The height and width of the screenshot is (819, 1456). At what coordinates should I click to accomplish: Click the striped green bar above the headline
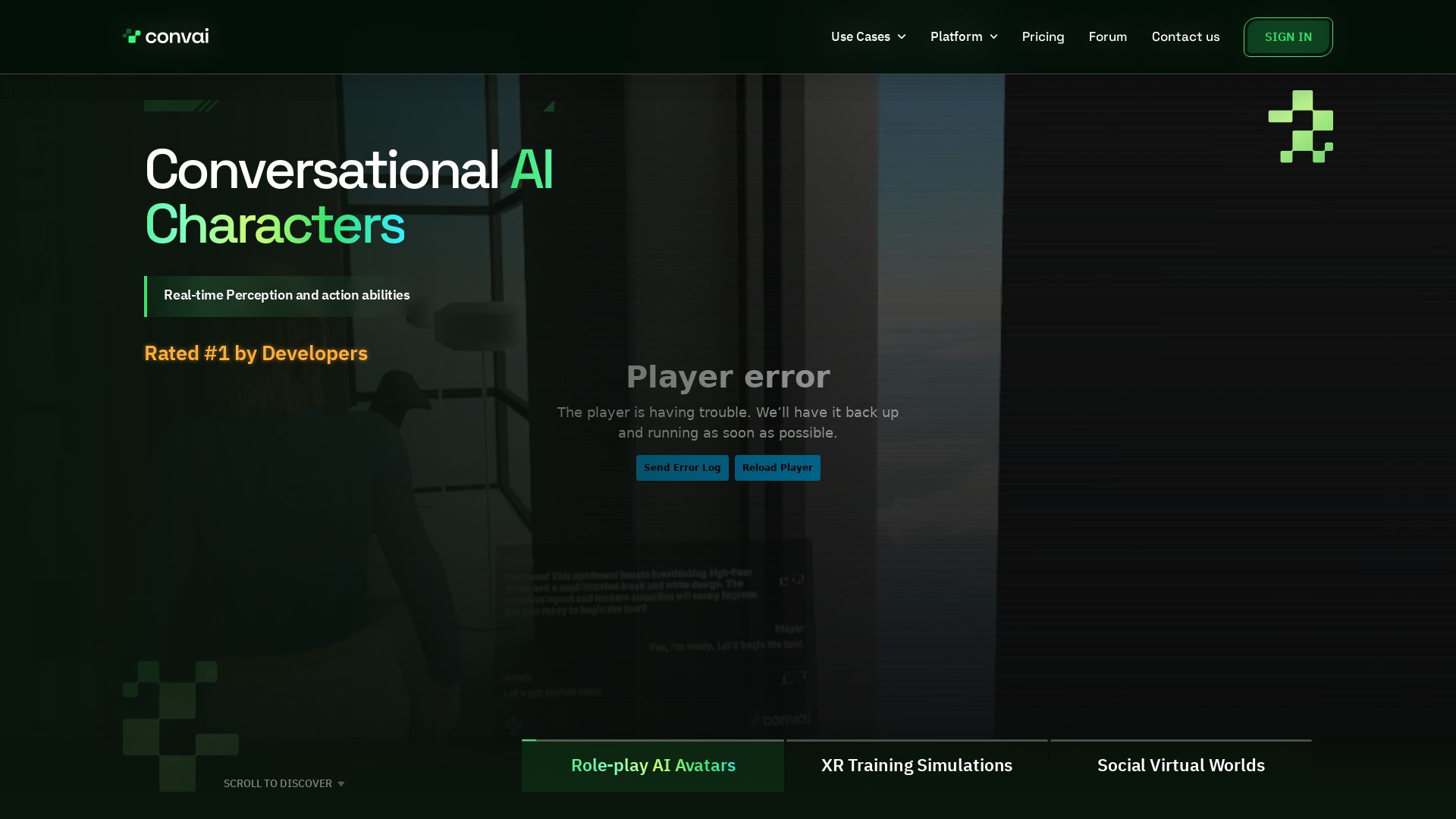182,106
